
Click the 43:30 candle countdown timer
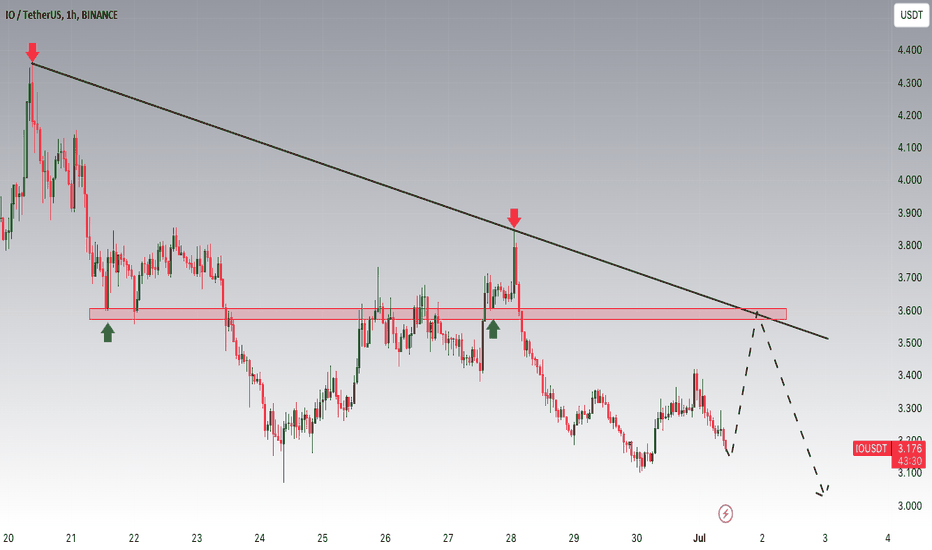[x=909, y=461]
